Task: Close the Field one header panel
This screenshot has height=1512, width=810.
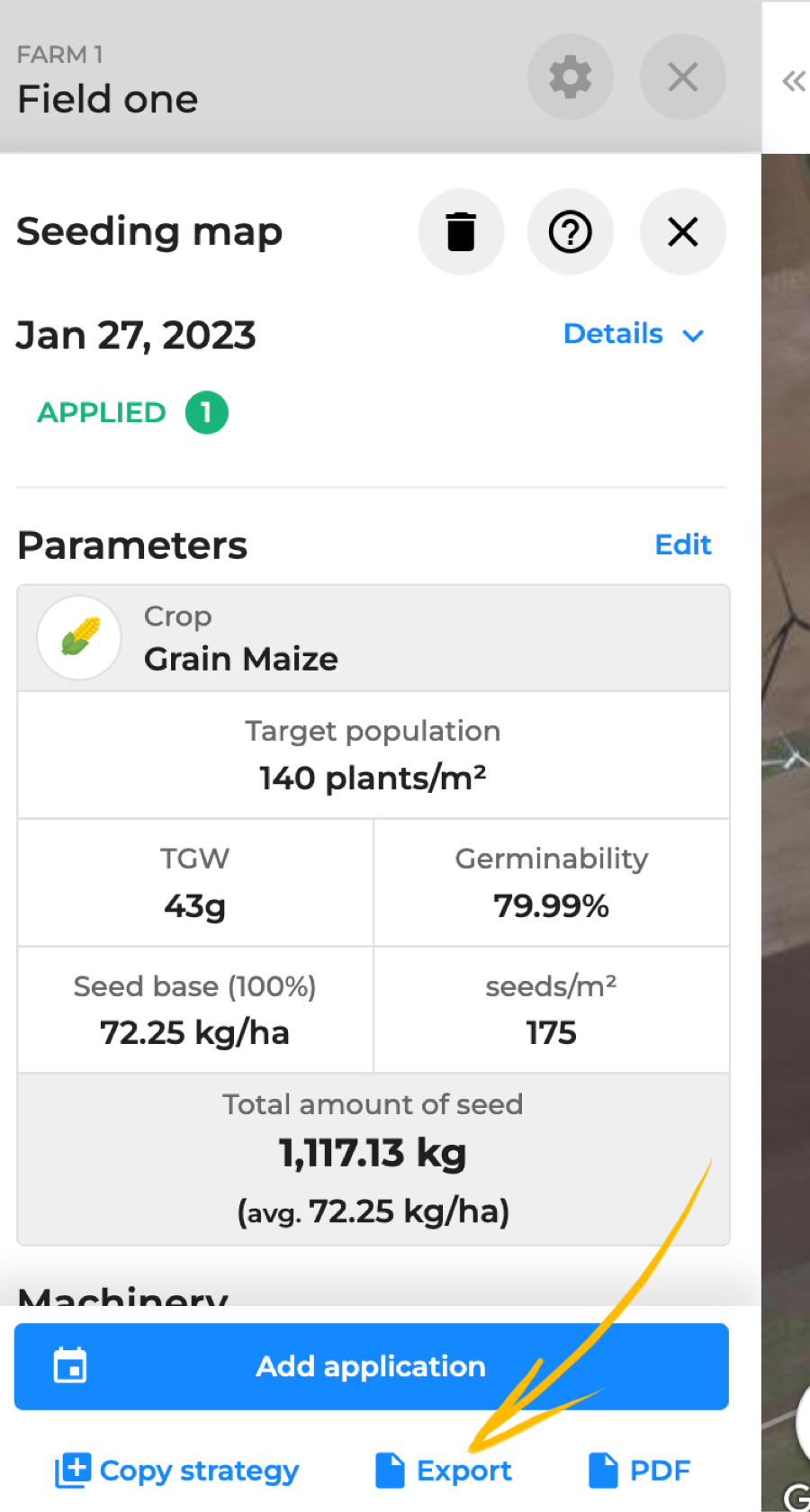Action: (682, 77)
